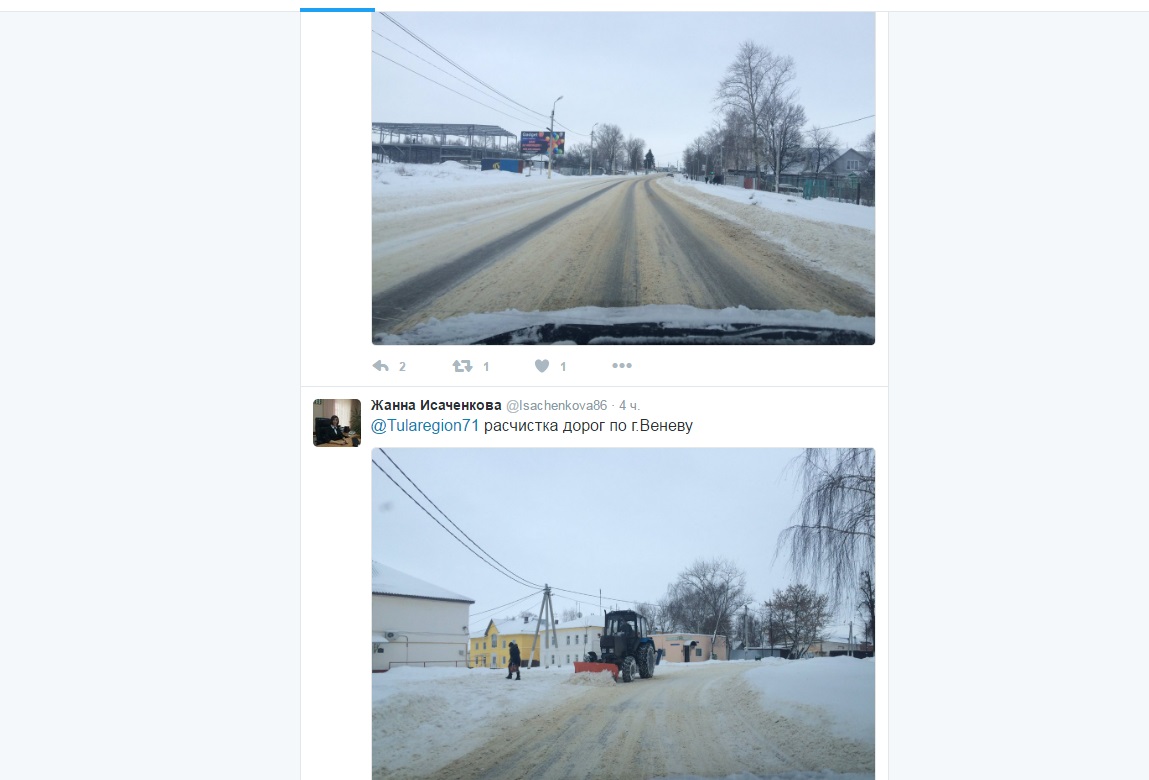
Task: Click the separator dot before the timestamp
Action: [613, 405]
